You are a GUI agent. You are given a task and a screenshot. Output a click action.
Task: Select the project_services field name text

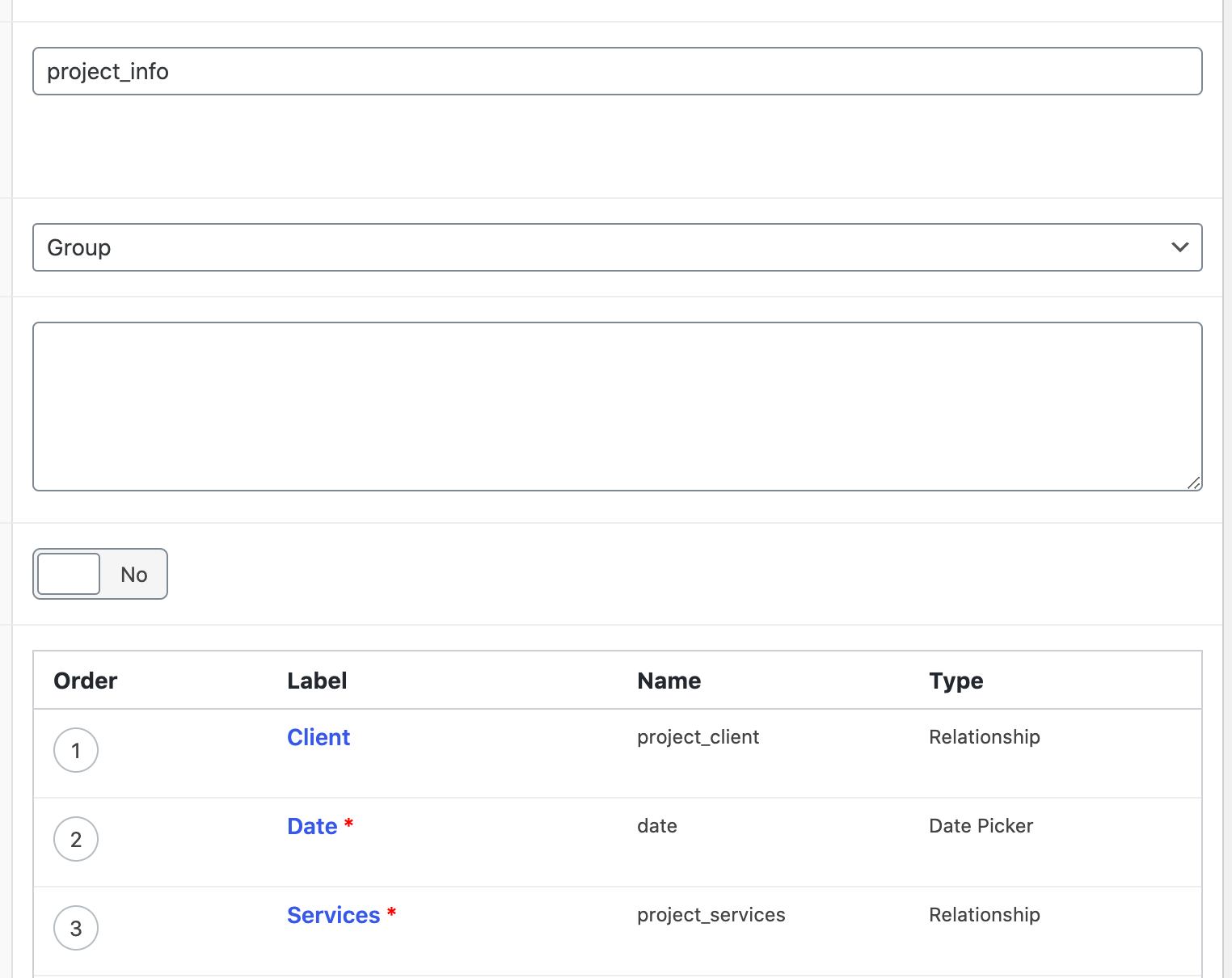711,915
